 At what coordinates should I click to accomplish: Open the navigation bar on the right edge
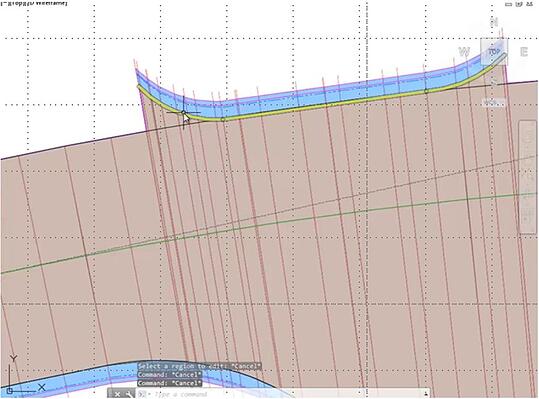tap(527, 177)
